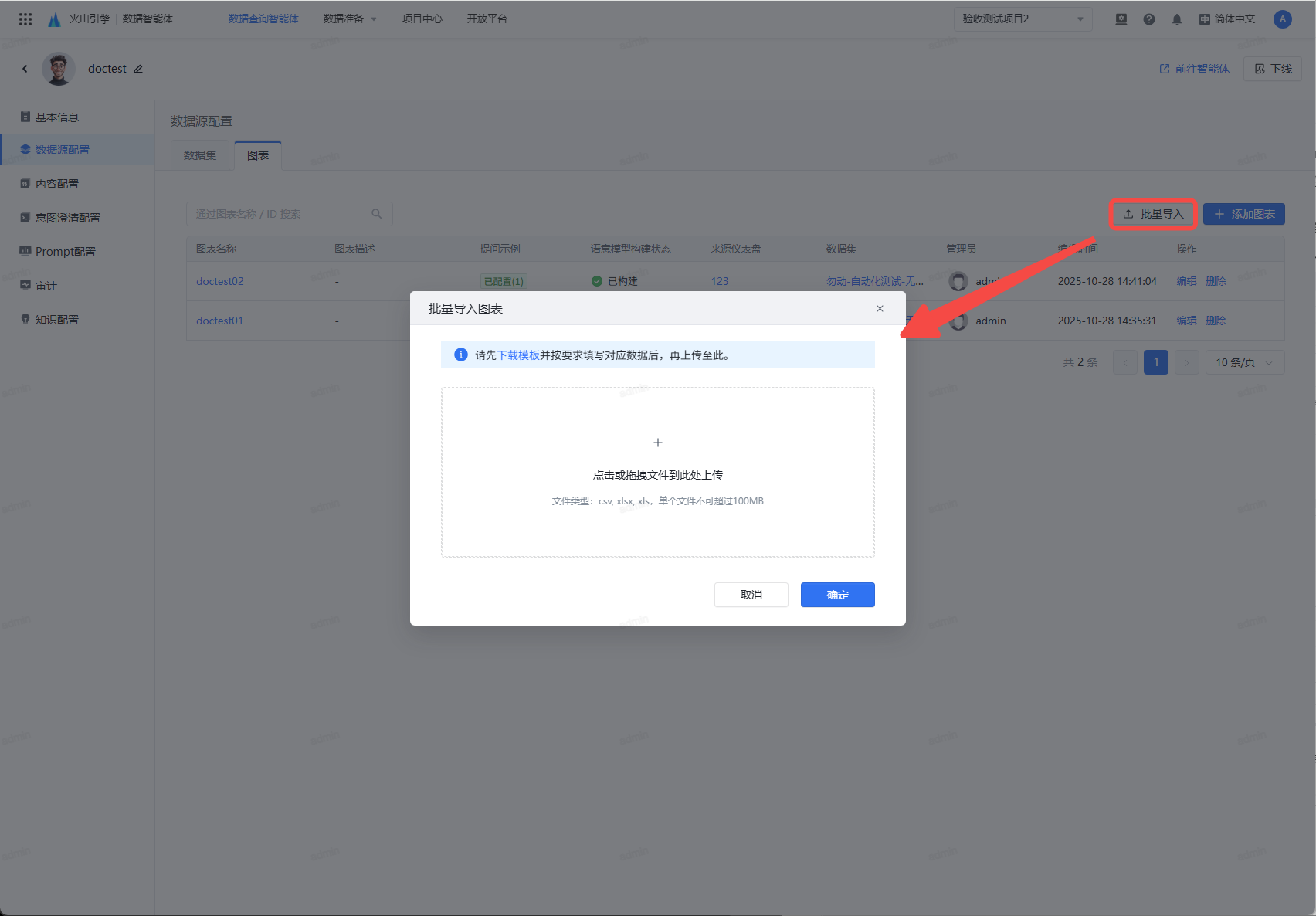The width and height of the screenshot is (1316, 916).
Task: Open the 10 条/页 page size dropdown
Action: pyautogui.click(x=1244, y=362)
